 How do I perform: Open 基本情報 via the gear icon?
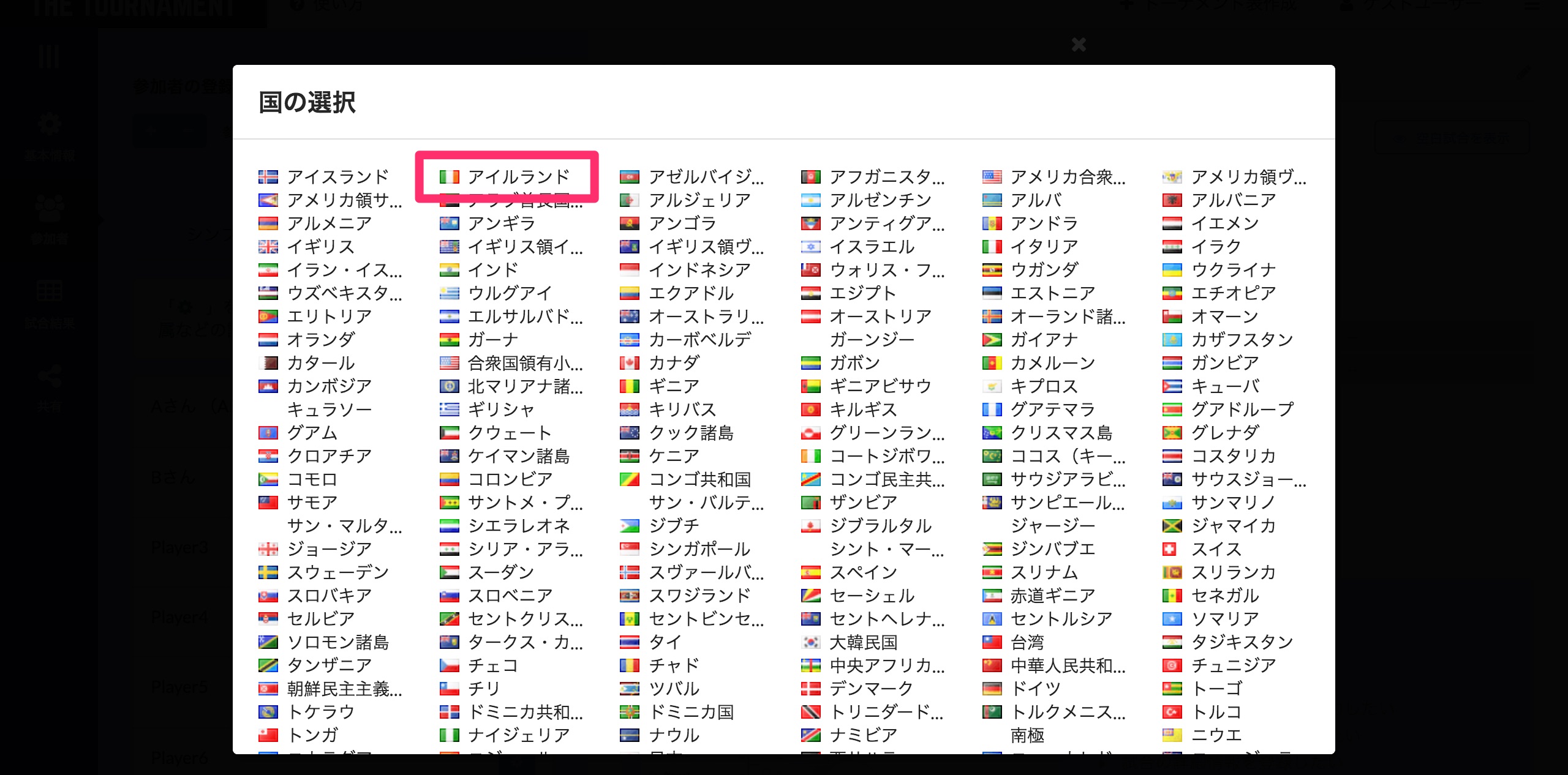tap(49, 124)
